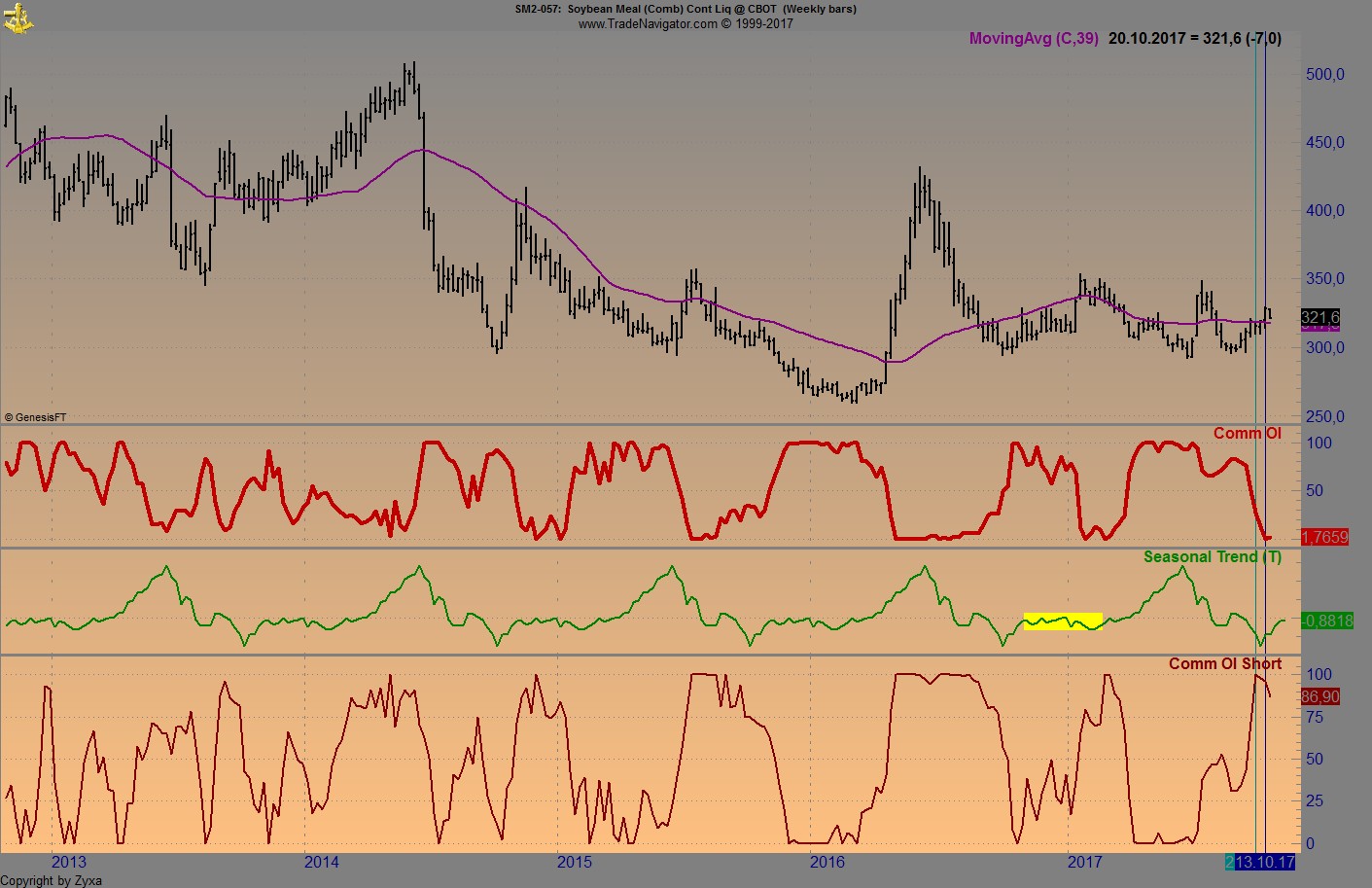
Task: Click the yellow highlighted seasonal trend segment
Action: click(x=1062, y=622)
